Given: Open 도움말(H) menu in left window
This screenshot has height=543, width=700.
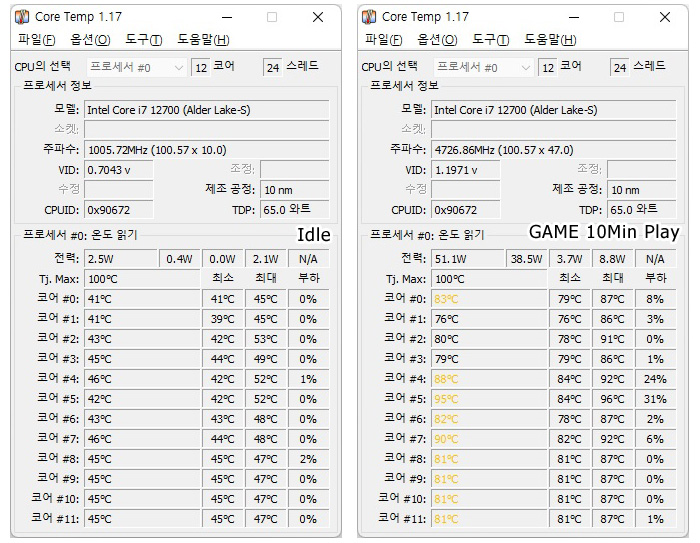Looking at the screenshot, I should click(204, 40).
